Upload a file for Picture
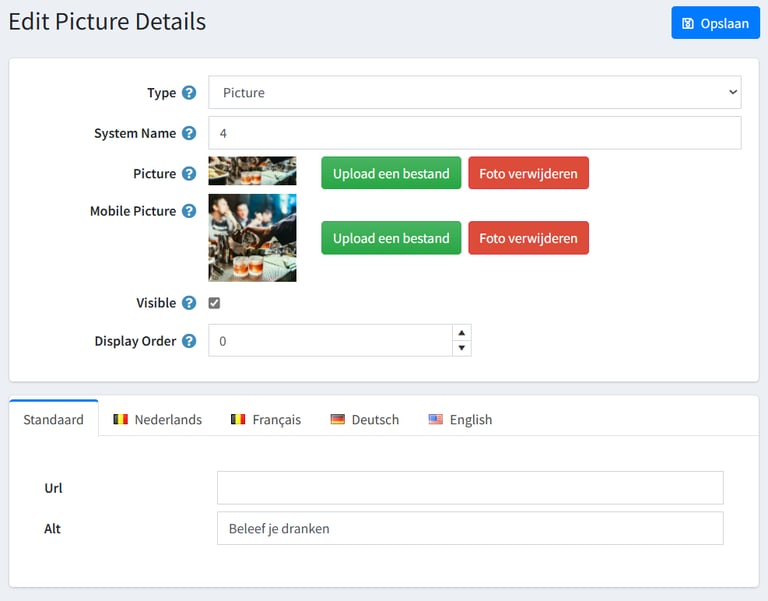This screenshot has height=601, width=768. [391, 173]
